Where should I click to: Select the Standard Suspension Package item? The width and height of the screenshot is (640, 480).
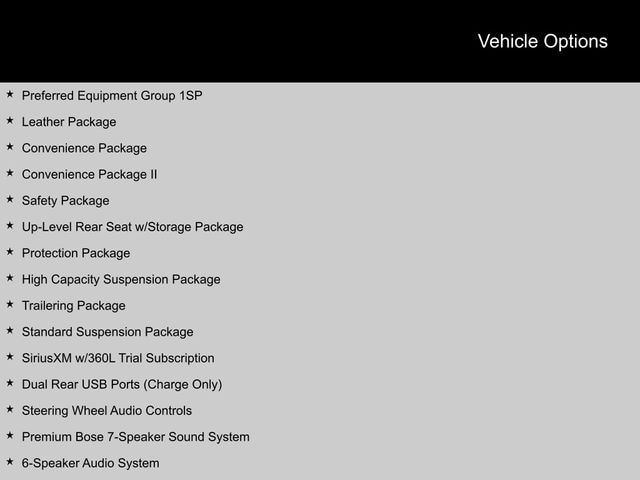[107, 332]
